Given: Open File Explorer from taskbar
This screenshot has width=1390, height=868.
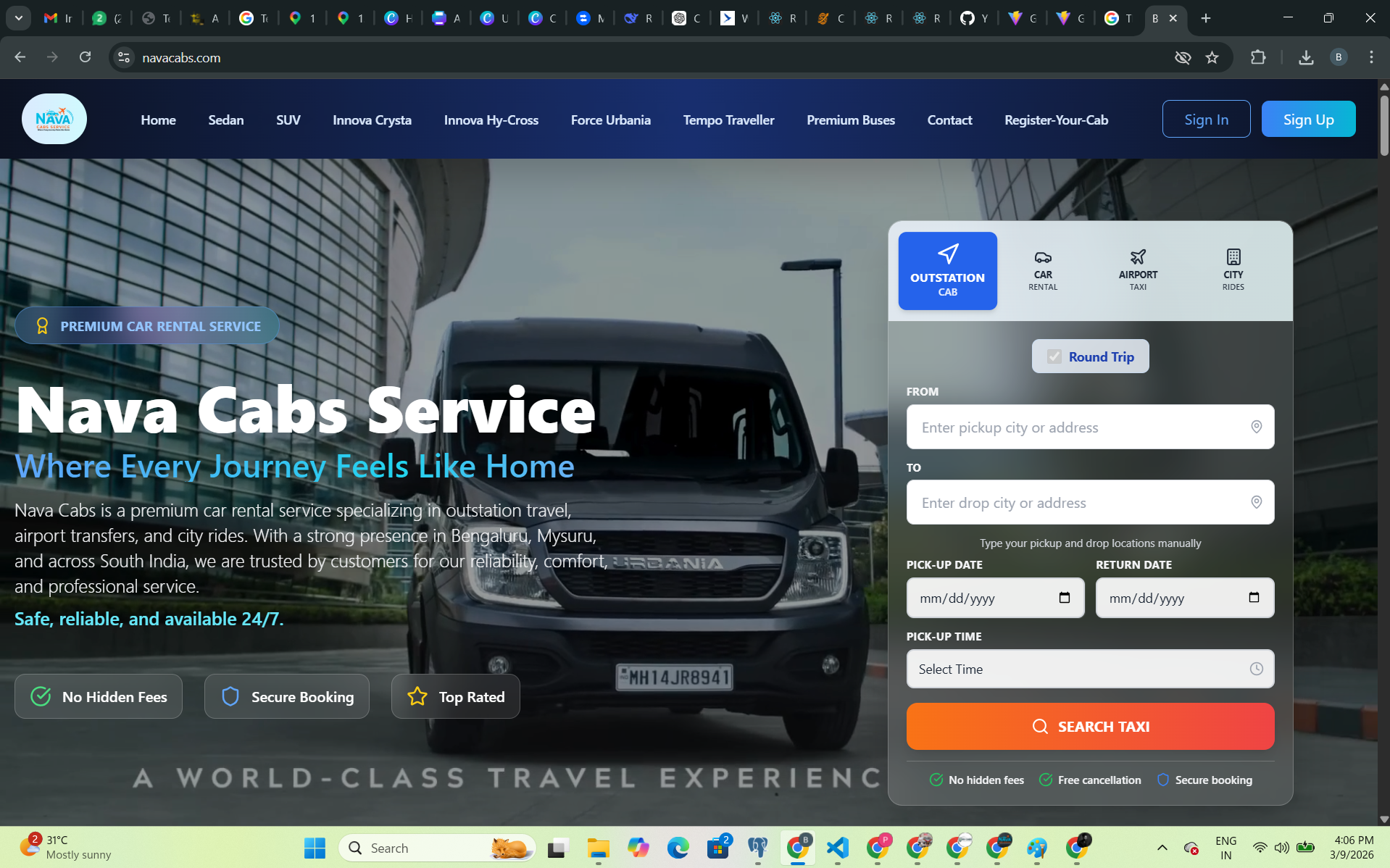Looking at the screenshot, I should [x=598, y=848].
